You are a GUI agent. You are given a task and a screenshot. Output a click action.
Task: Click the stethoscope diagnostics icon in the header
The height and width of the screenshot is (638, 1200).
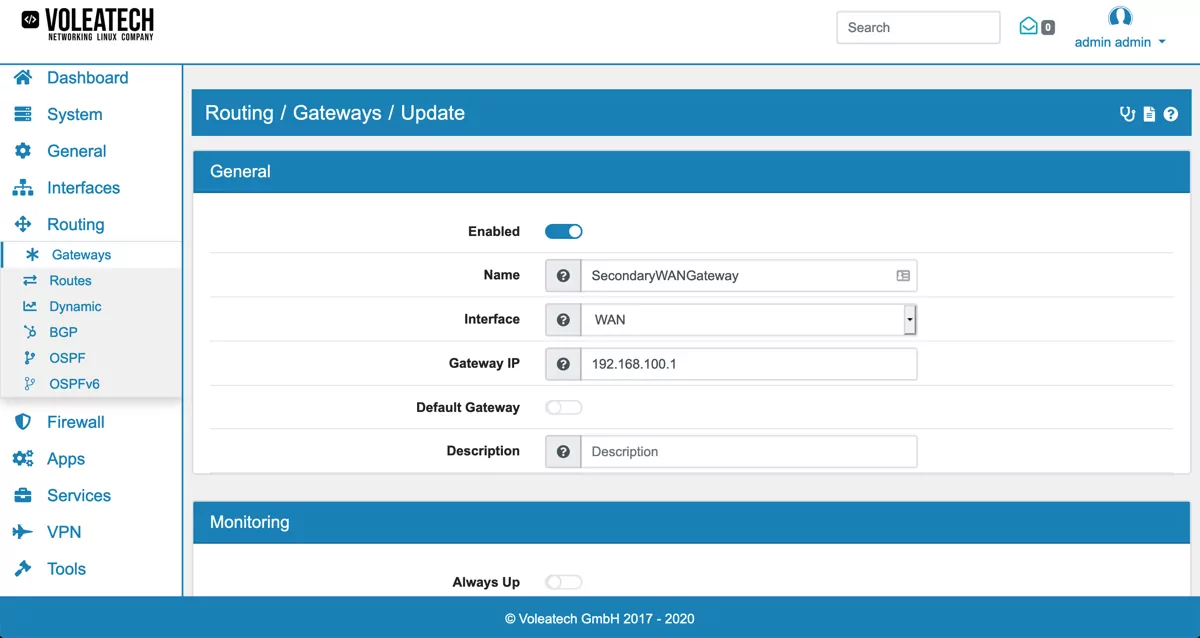click(x=1127, y=113)
